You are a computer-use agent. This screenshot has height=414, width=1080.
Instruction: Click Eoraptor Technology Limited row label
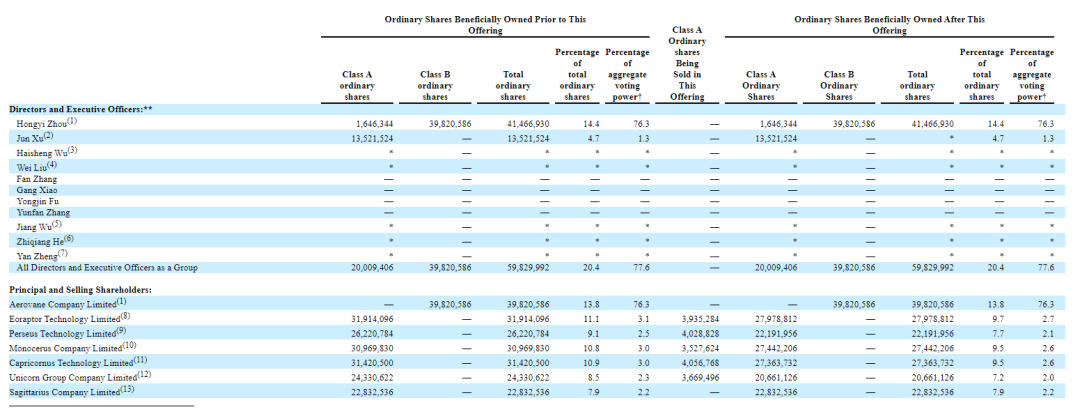(70, 318)
